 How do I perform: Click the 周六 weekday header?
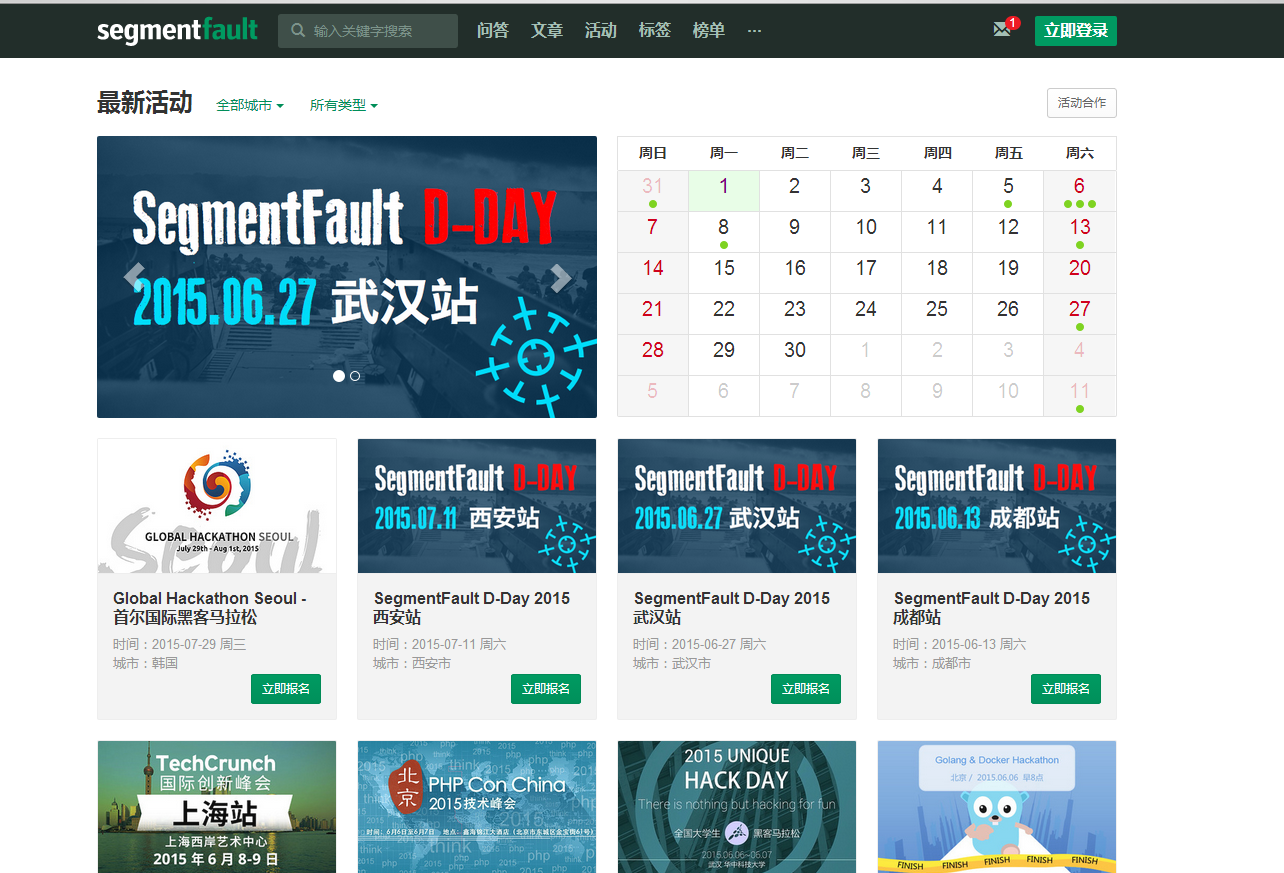tap(1080, 153)
